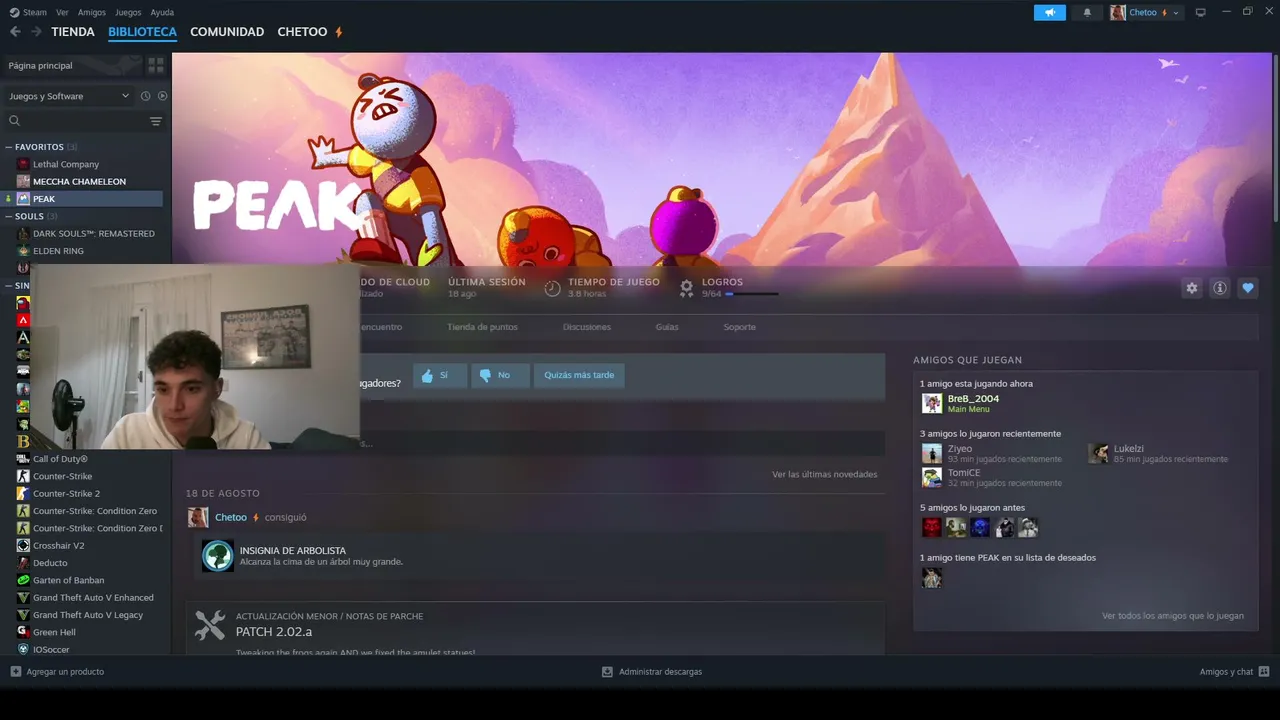The width and height of the screenshot is (1280, 720).
Task: Open the Ver menu
Action: pyautogui.click(x=63, y=13)
